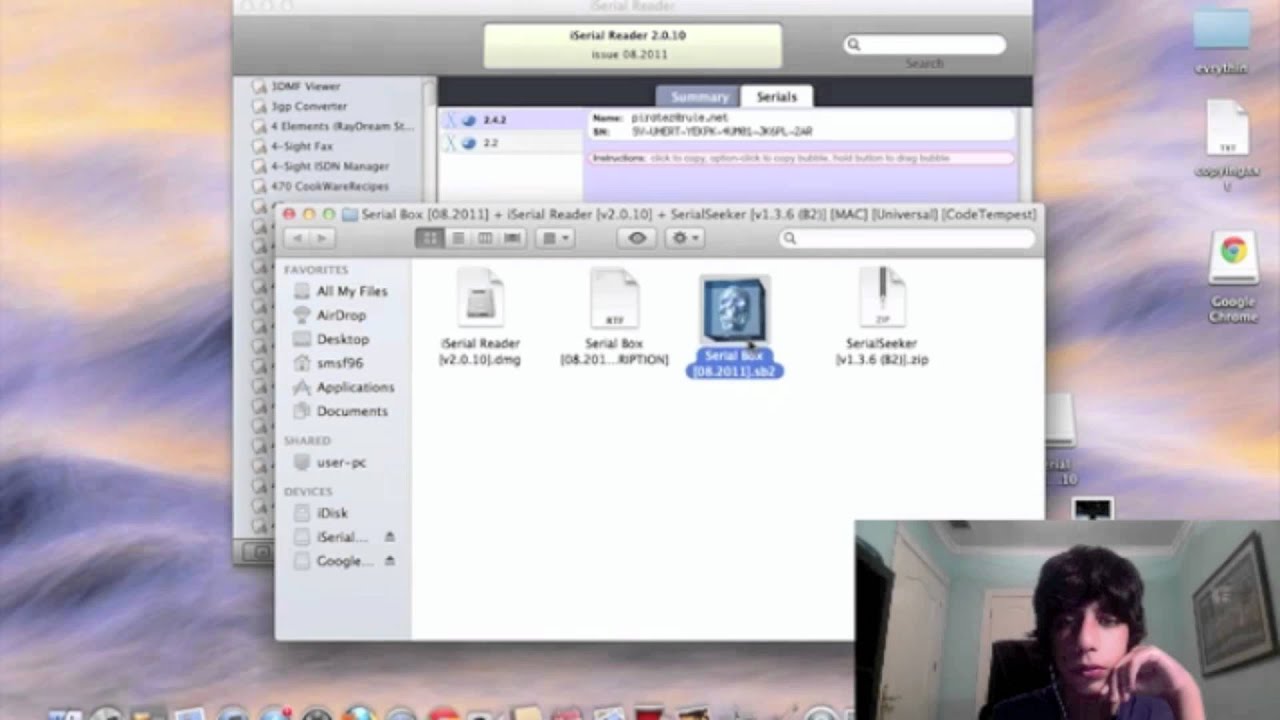This screenshot has height=720, width=1280.
Task: Click the serial number bubble text
Action: (x=722, y=132)
